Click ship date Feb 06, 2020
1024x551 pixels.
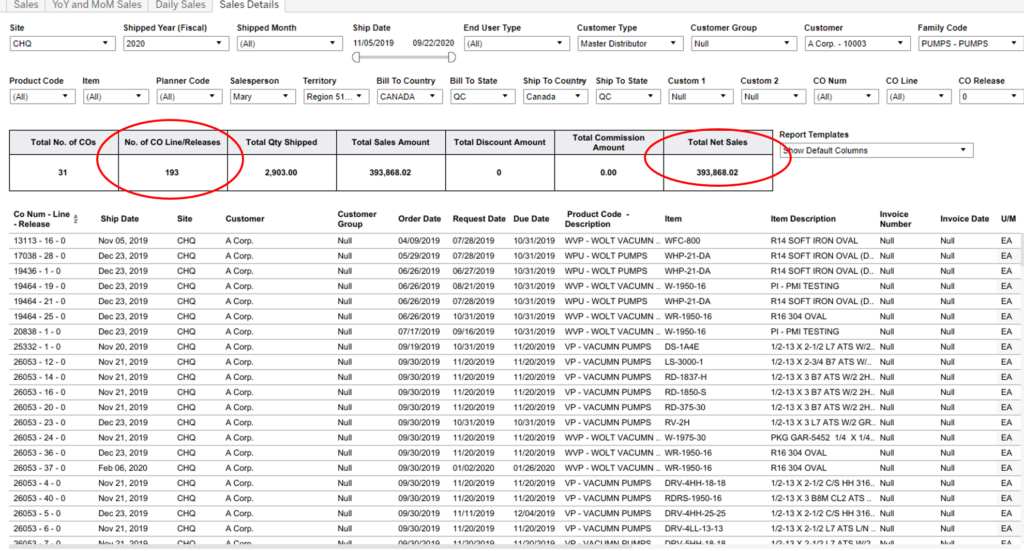coord(123,468)
